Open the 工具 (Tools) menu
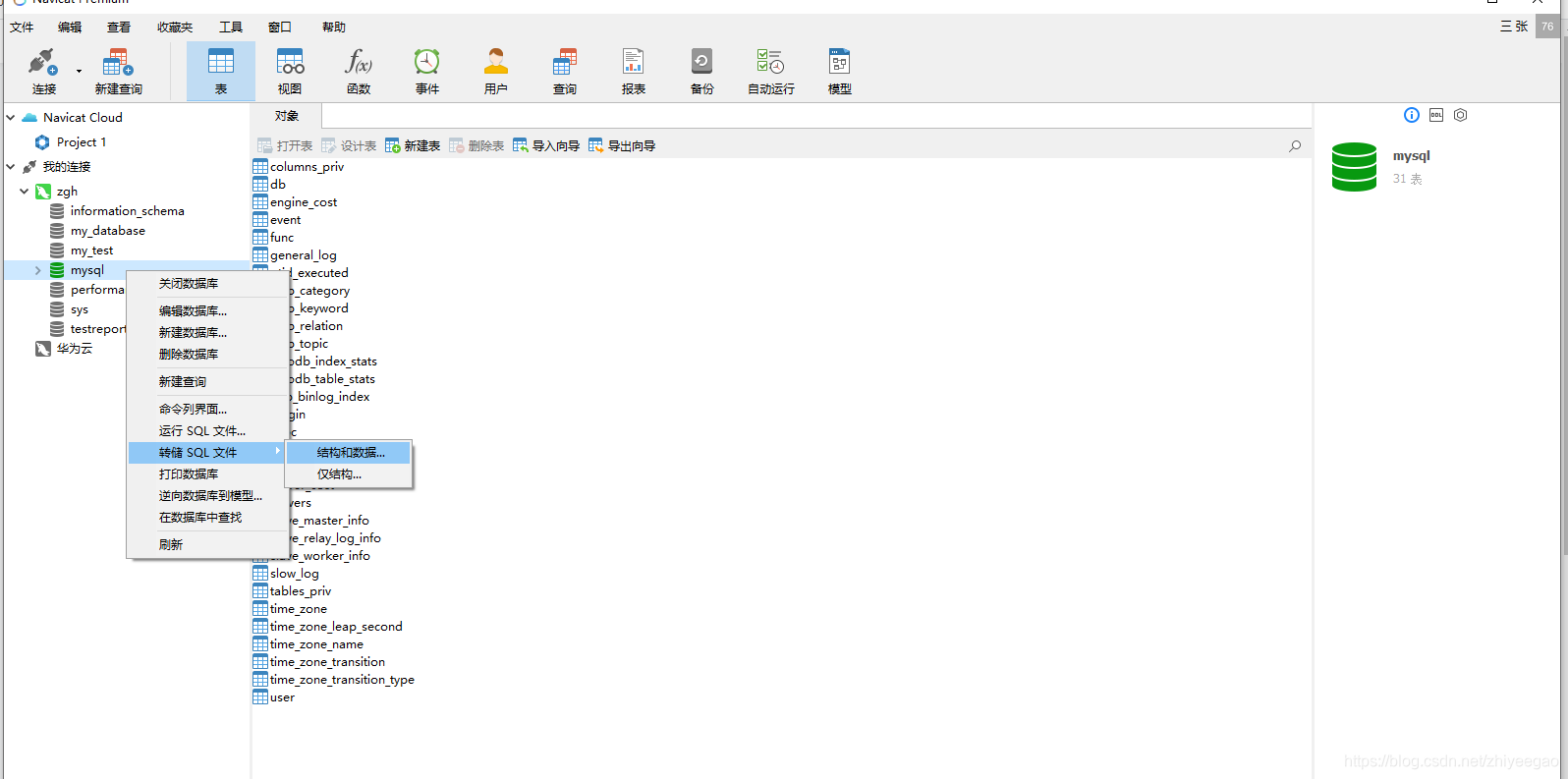 coord(231,27)
